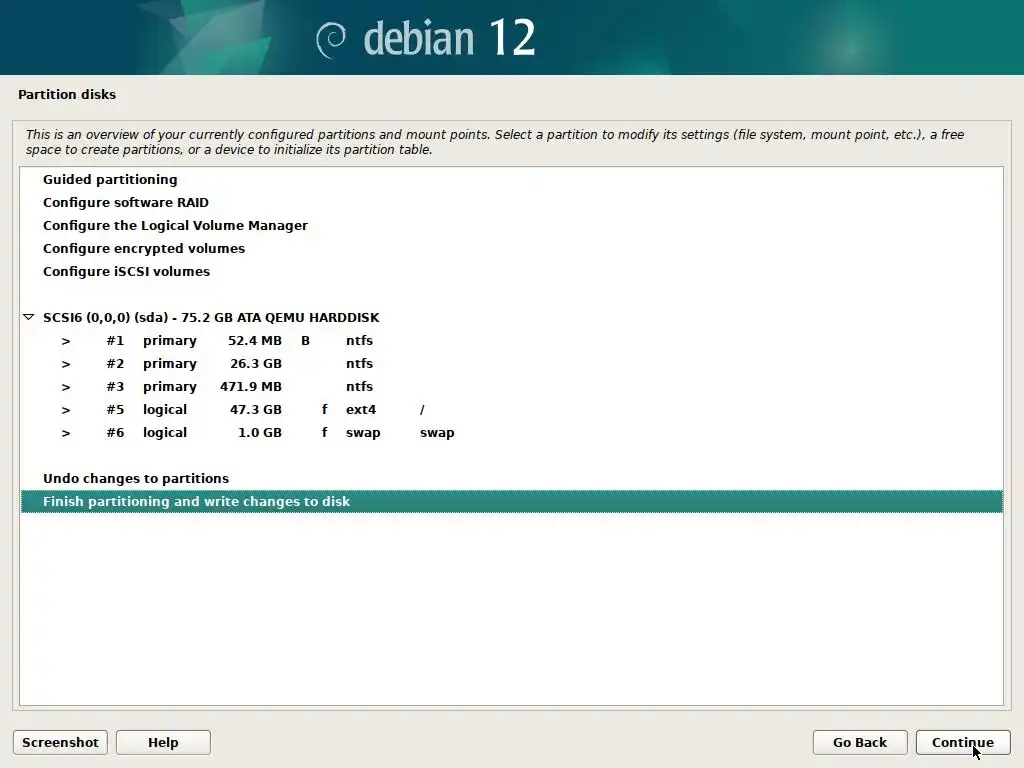1024x768 pixels.
Task: Click the bootable flag B on partition #1
Action: coord(305,340)
